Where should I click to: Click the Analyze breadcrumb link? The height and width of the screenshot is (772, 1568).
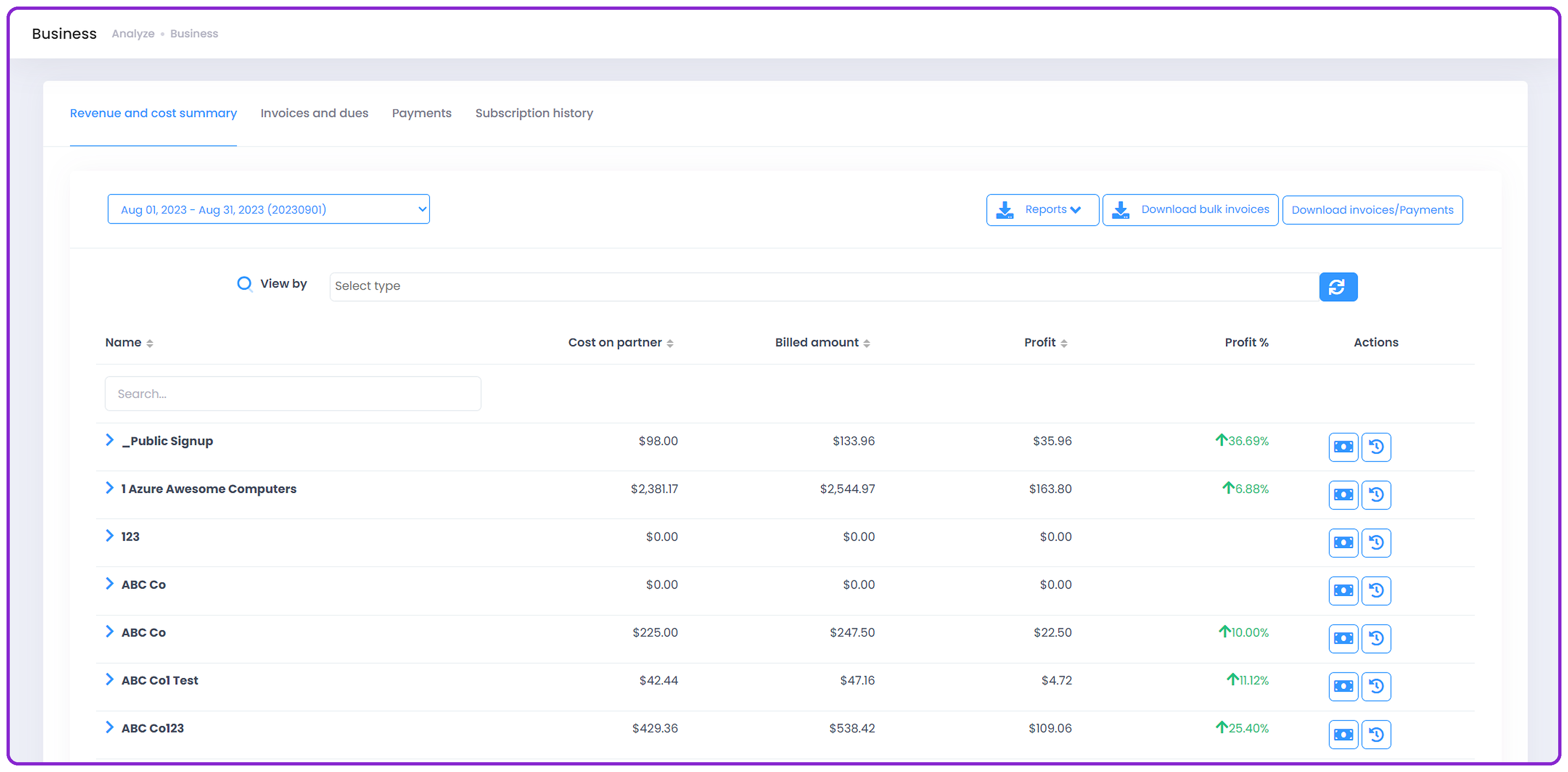(x=133, y=33)
